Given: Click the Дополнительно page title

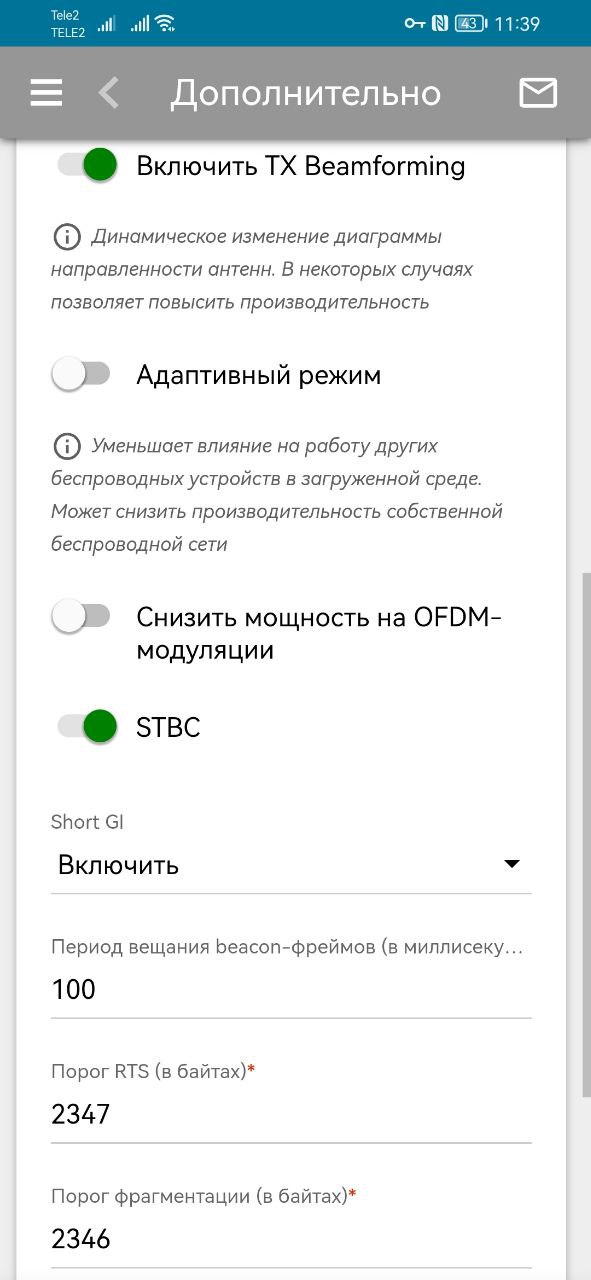Looking at the screenshot, I should tap(305, 93).
